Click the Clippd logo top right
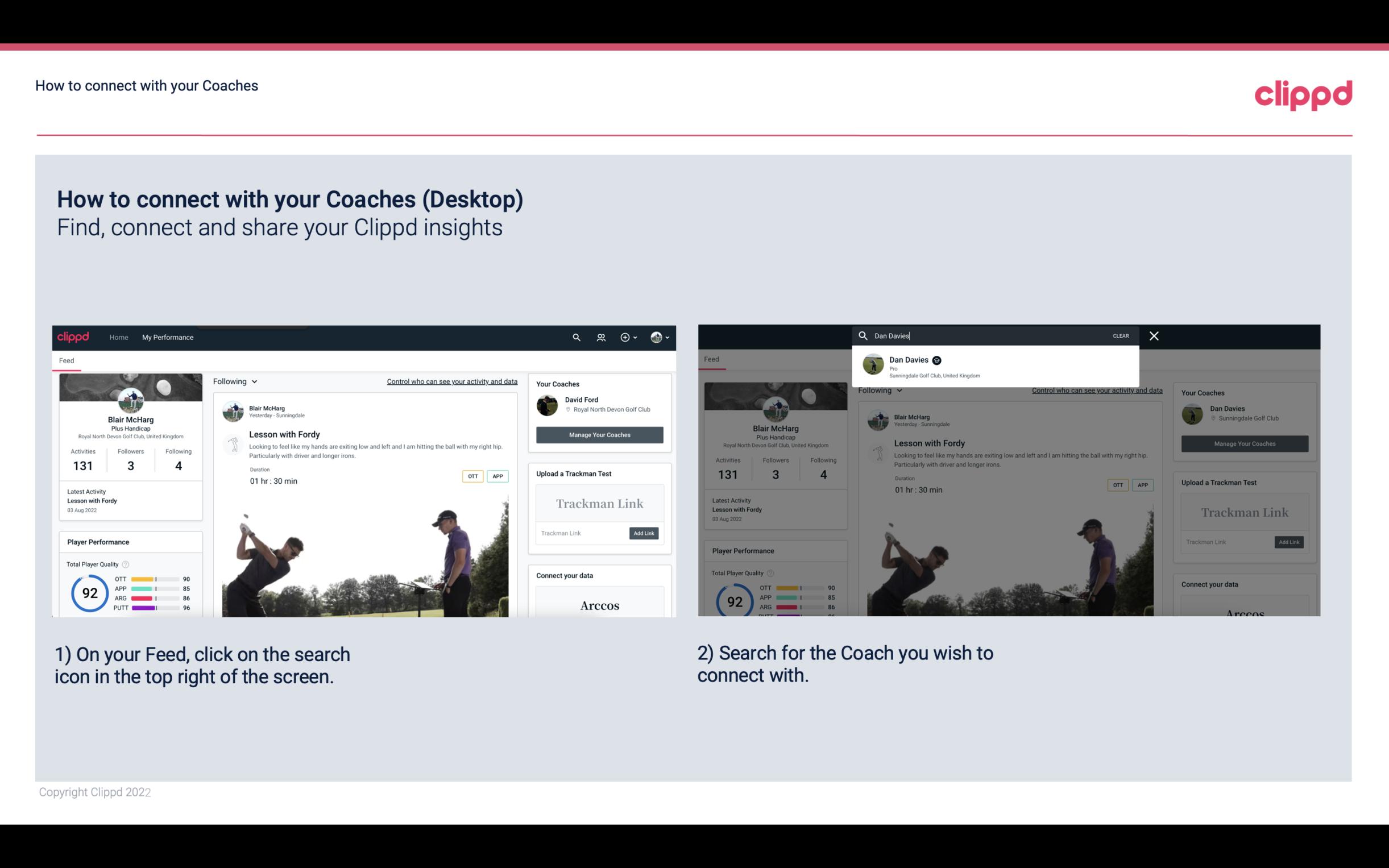The image size is (1389, 868). point(1303,93)
